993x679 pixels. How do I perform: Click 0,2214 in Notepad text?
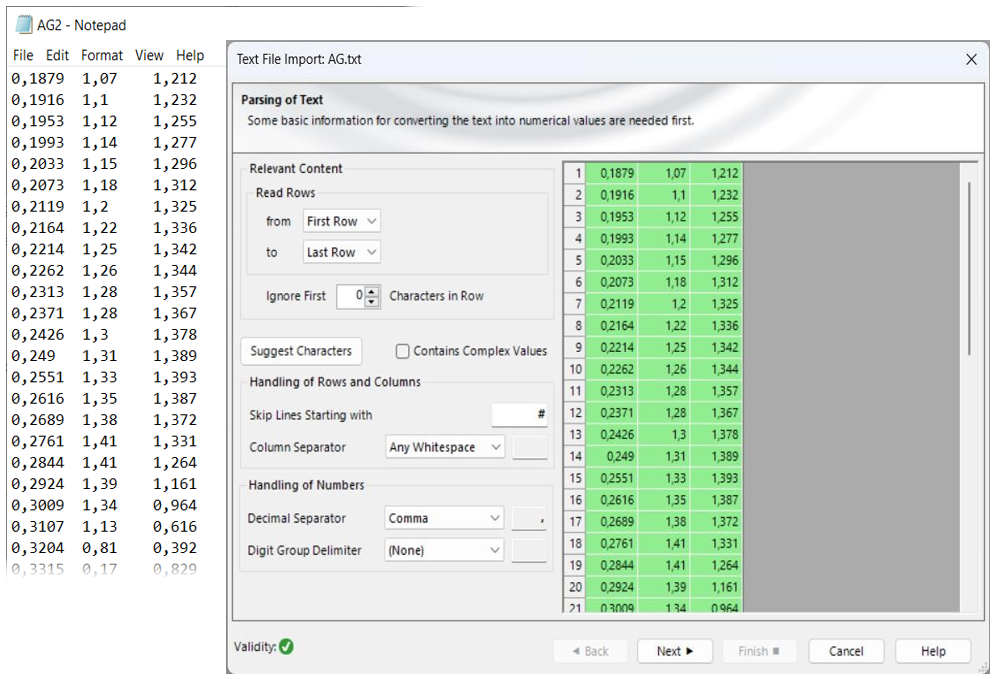(x=37, y=250)
